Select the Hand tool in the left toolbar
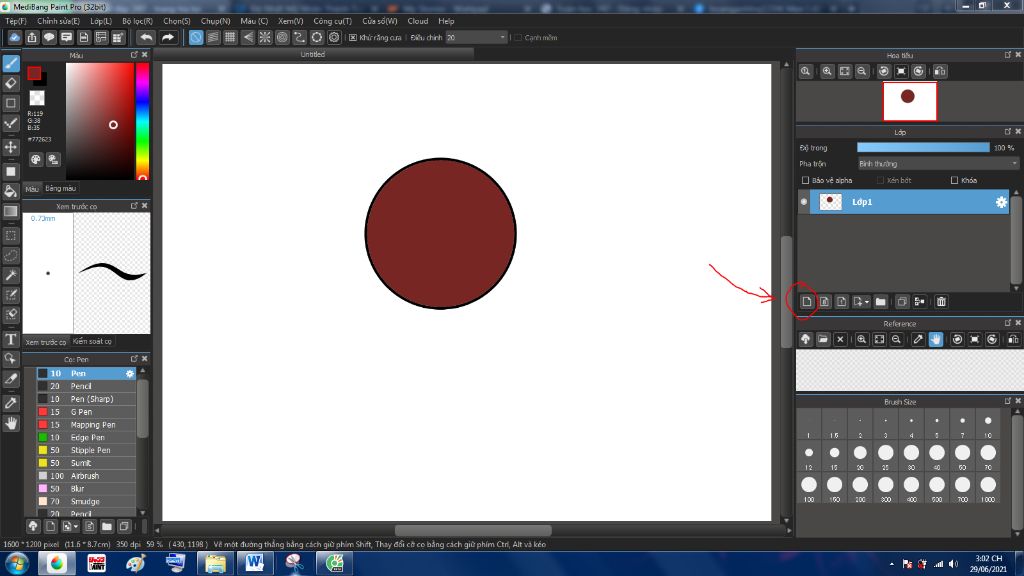This screenshot has height=576, width=1024. pos(11,424)
